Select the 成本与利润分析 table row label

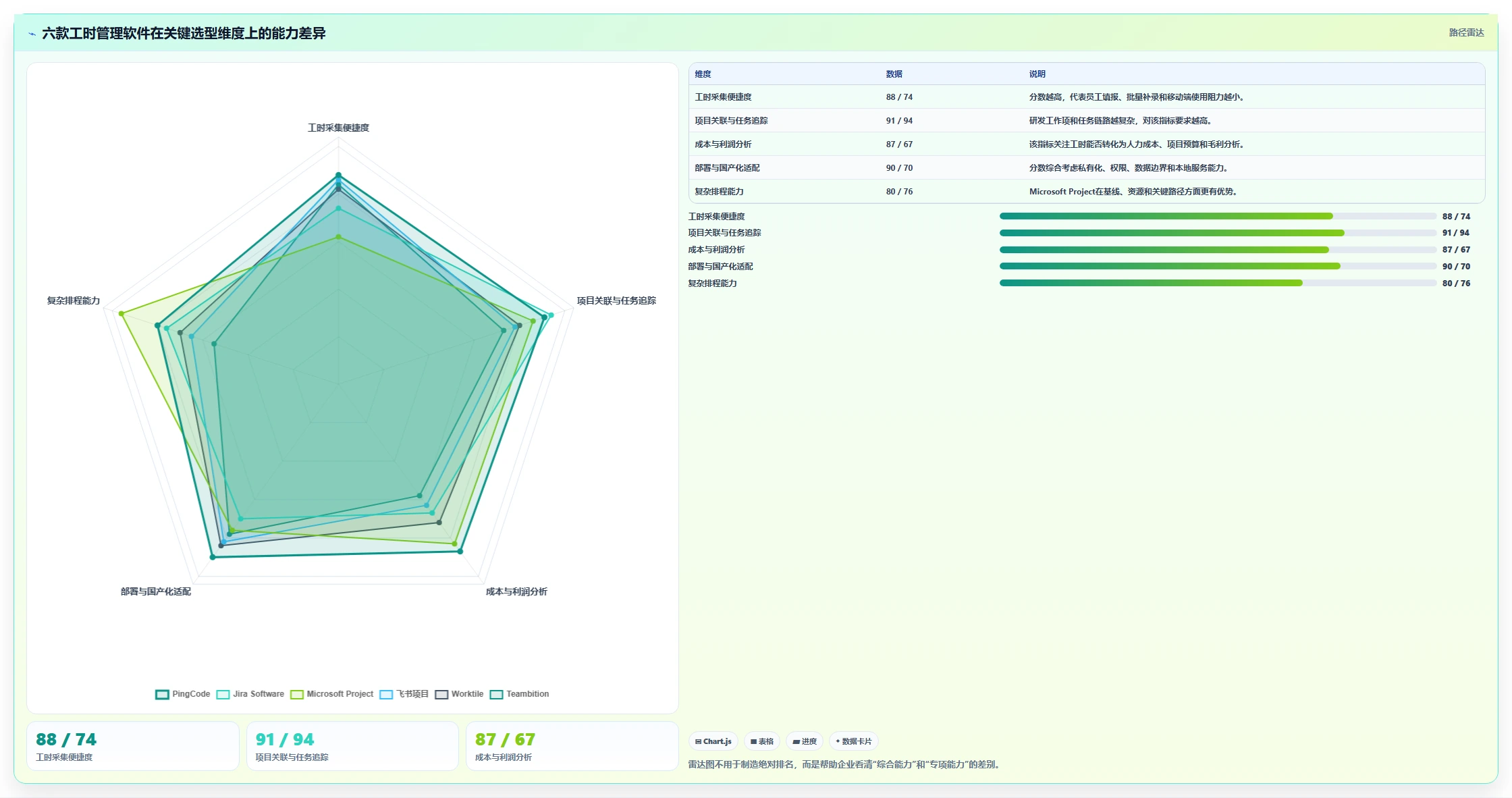(x=723, y=144)
